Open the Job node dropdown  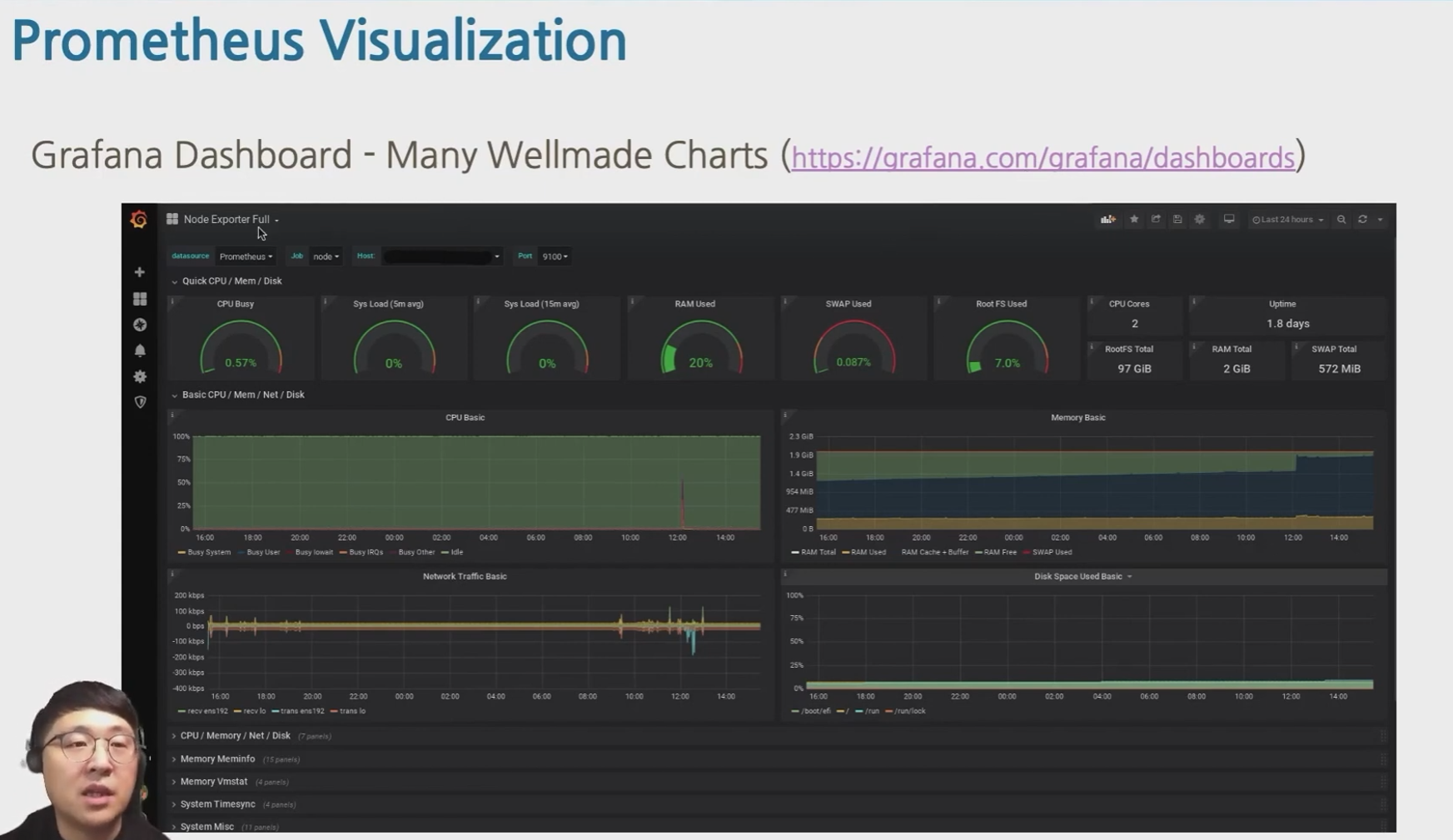coord(326,256)
